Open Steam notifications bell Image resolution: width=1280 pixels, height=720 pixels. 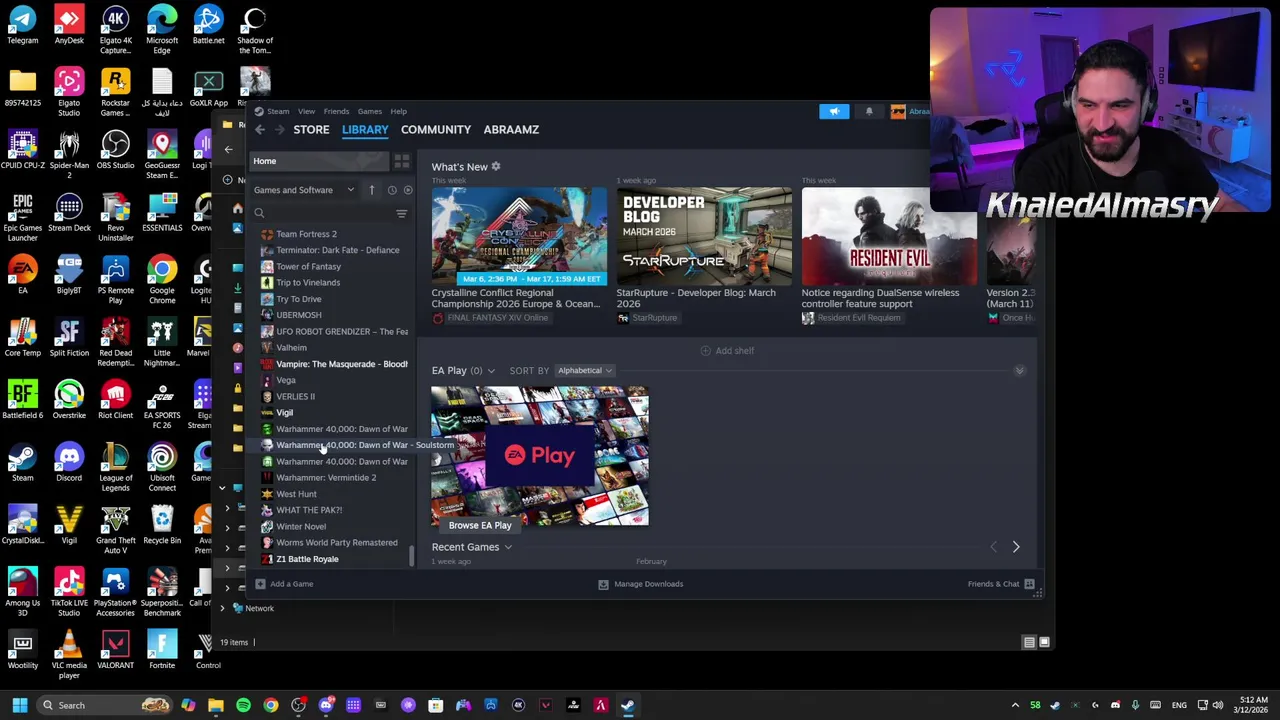(868, 111)
